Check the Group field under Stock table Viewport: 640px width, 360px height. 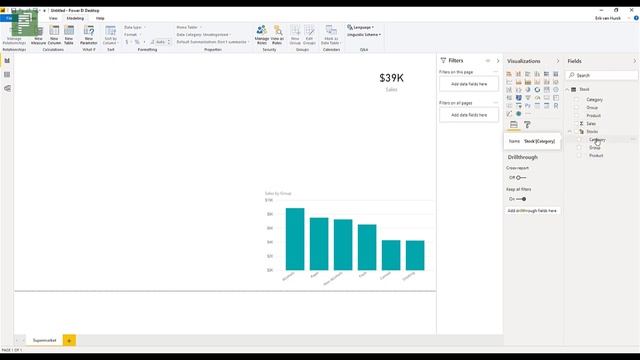click(x=577, y=108)
